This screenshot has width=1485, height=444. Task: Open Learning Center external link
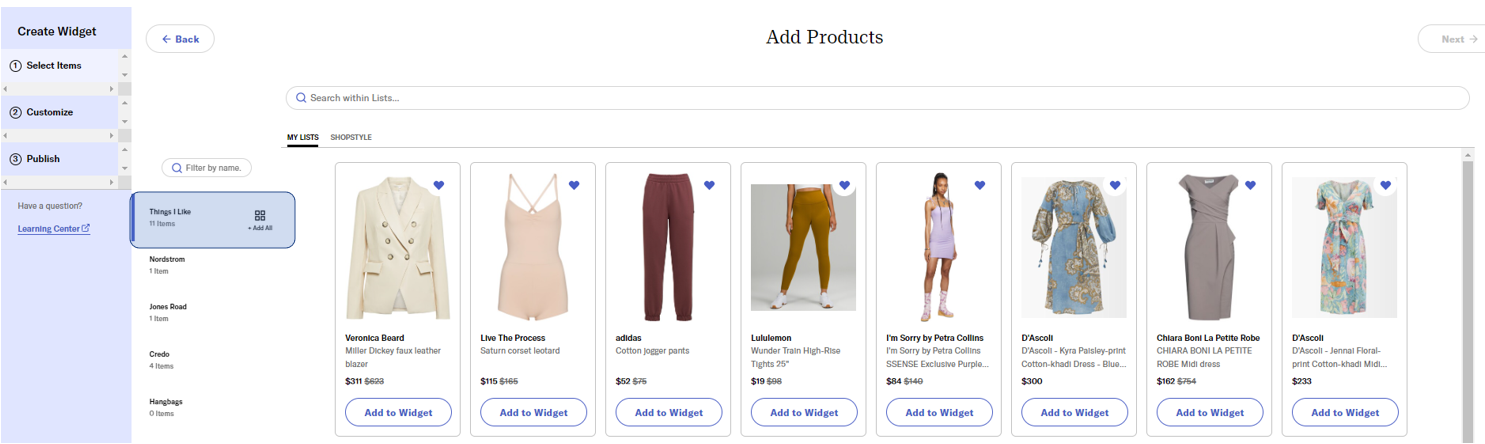point(54,229)
